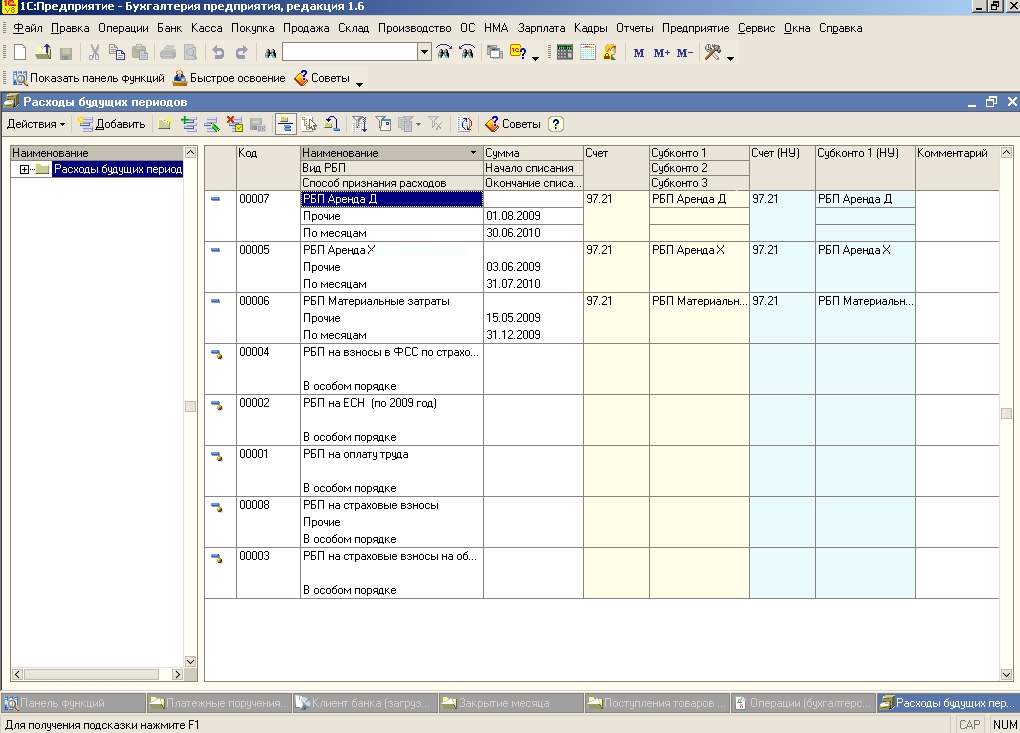
Task: Click the Добавить button
Action: (112, 124)
